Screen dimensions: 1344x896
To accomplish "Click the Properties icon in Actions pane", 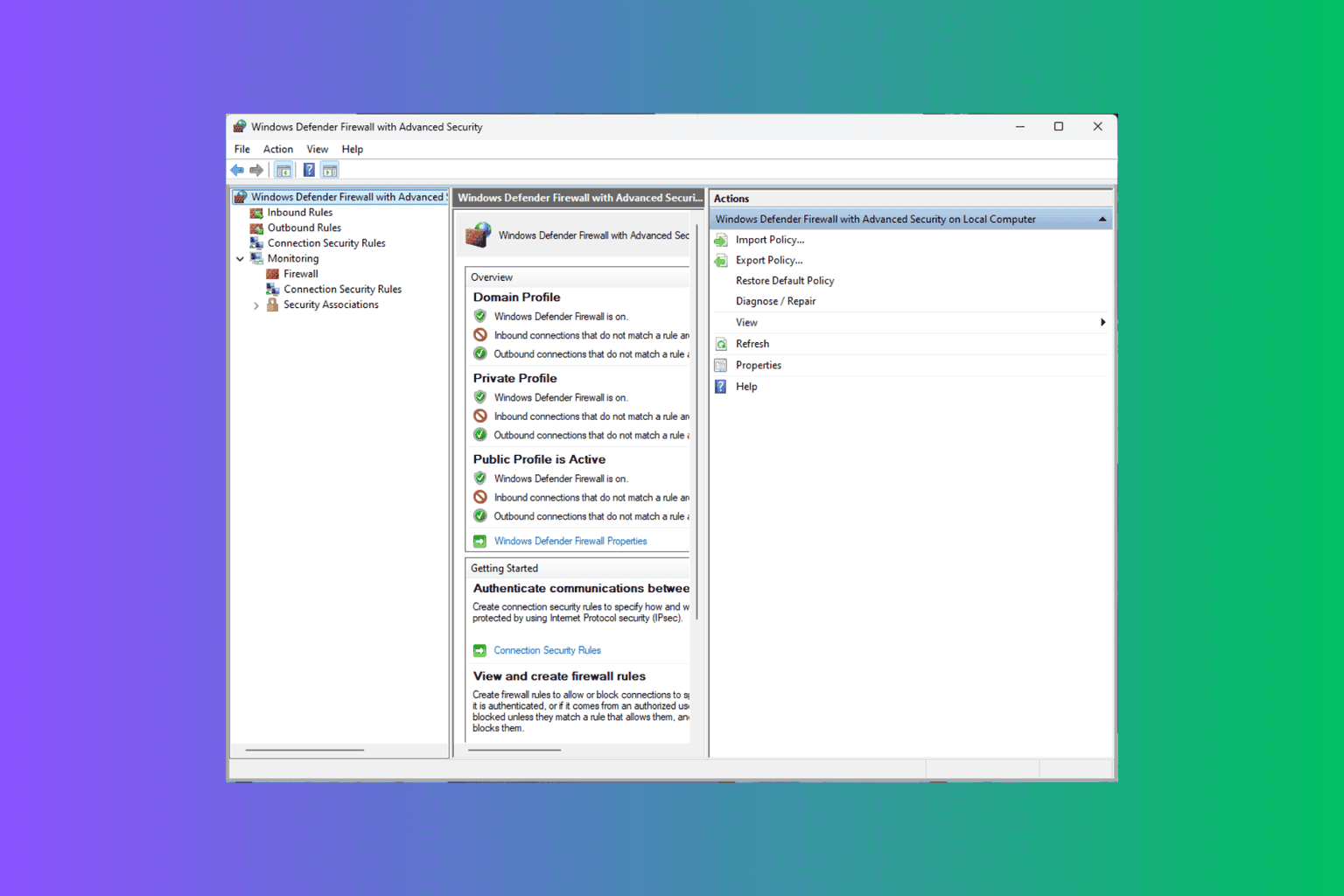I will [721, 365].
